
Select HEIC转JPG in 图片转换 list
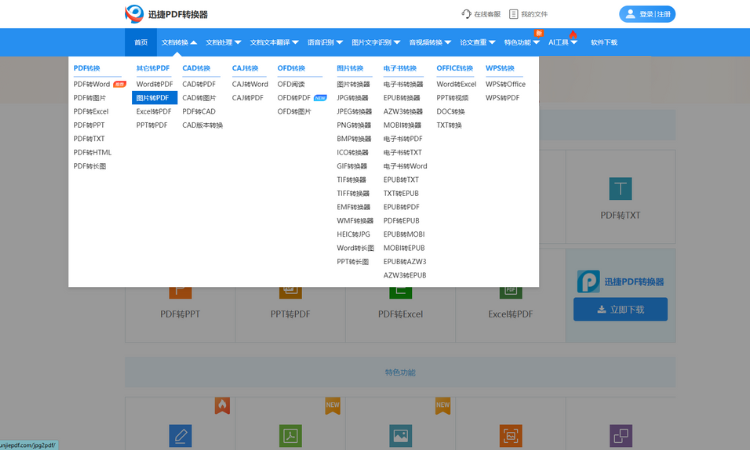coord(353,234)
